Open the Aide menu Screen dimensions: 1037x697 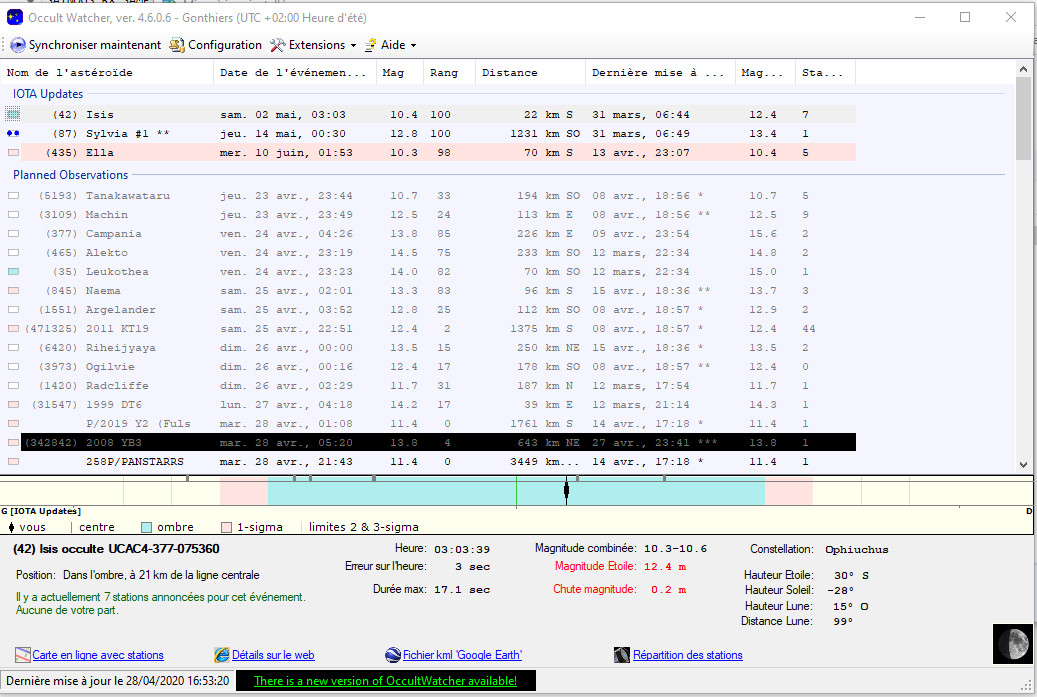tap(391, 45)
